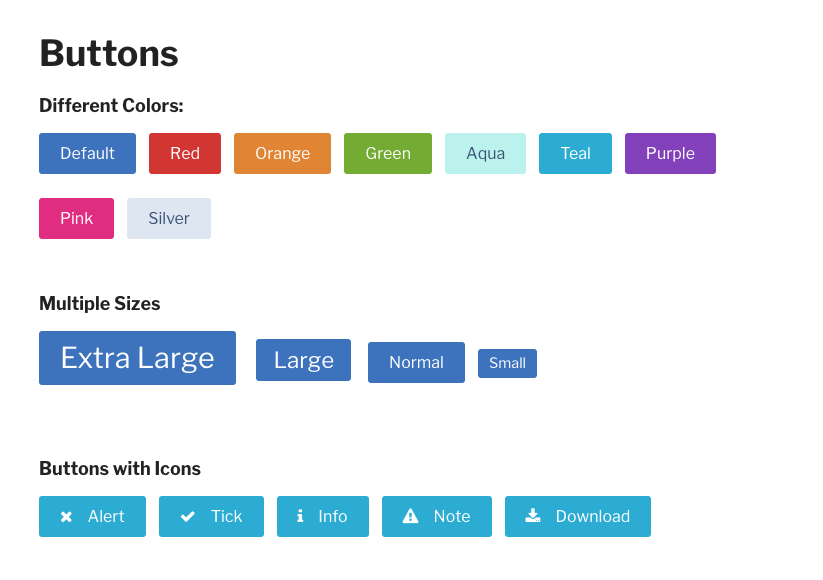823x580 pixels.
Task: Select the Silver button
Action: (x=169, y=218)
